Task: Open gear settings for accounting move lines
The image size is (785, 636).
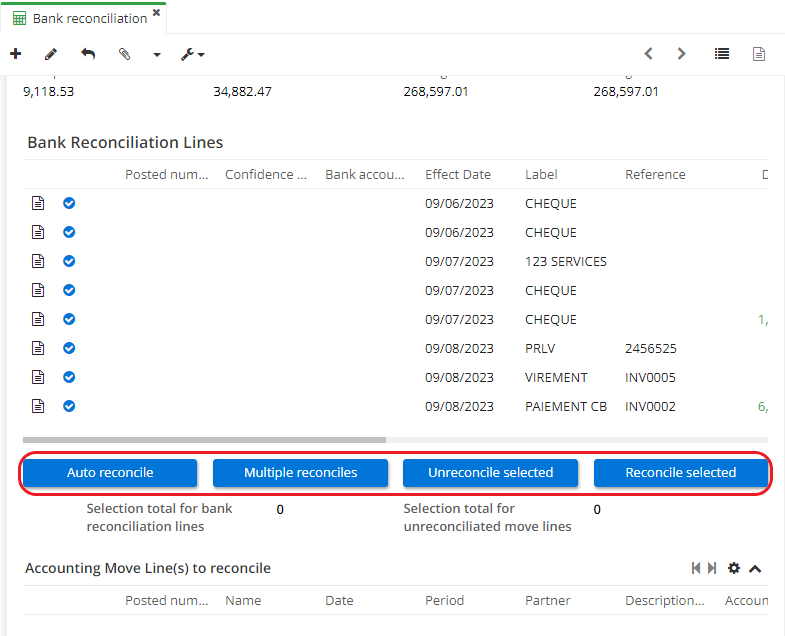Action: click(x=734, y=568)
